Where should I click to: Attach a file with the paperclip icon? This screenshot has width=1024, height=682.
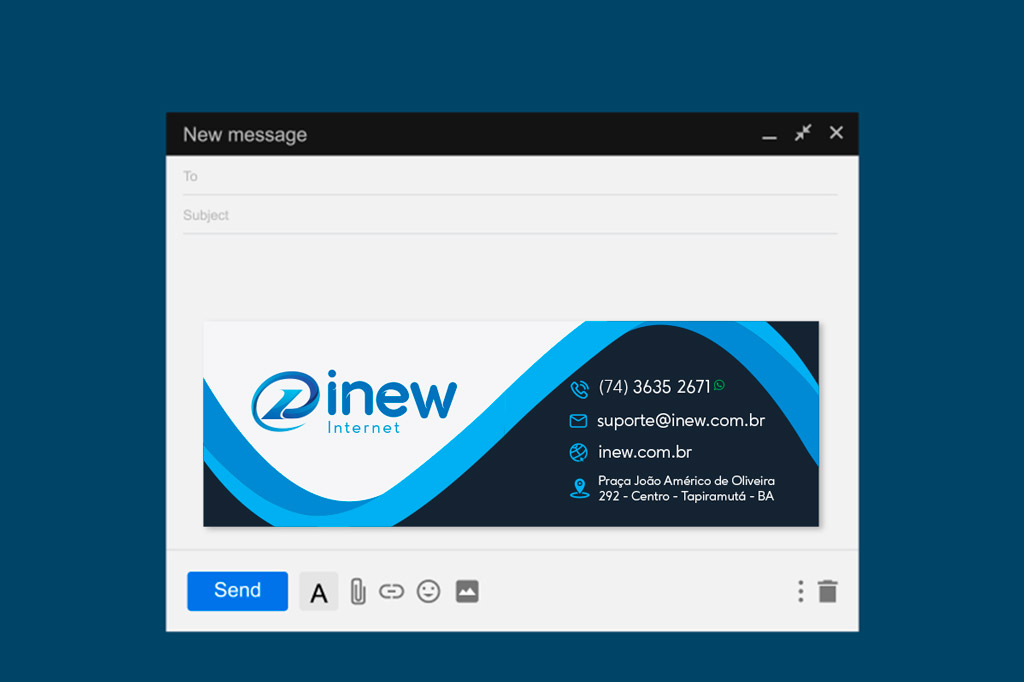click(x=358, y=592)
